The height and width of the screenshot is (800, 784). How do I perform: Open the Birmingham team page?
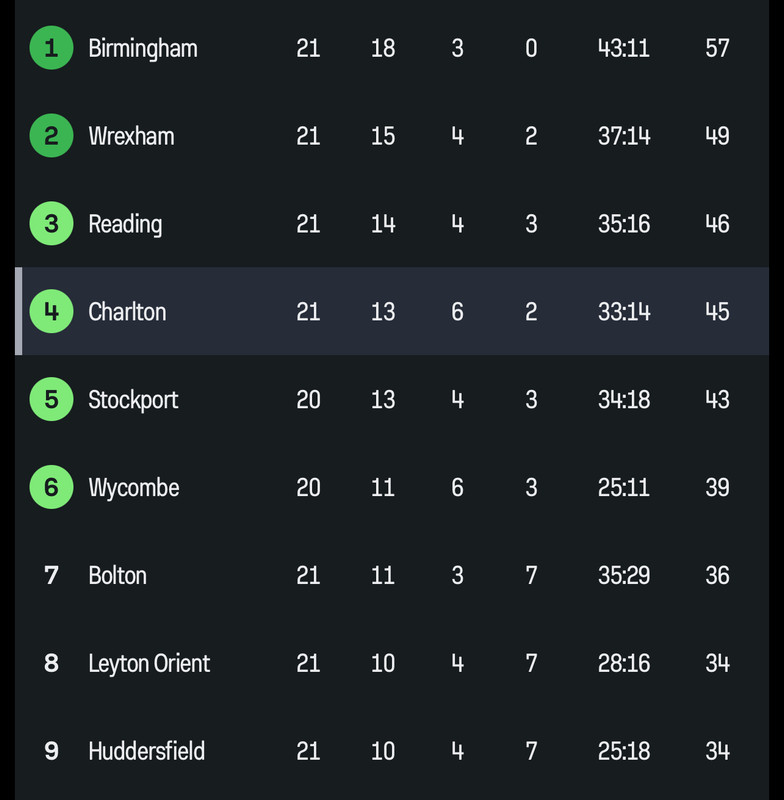coord(143,49)
